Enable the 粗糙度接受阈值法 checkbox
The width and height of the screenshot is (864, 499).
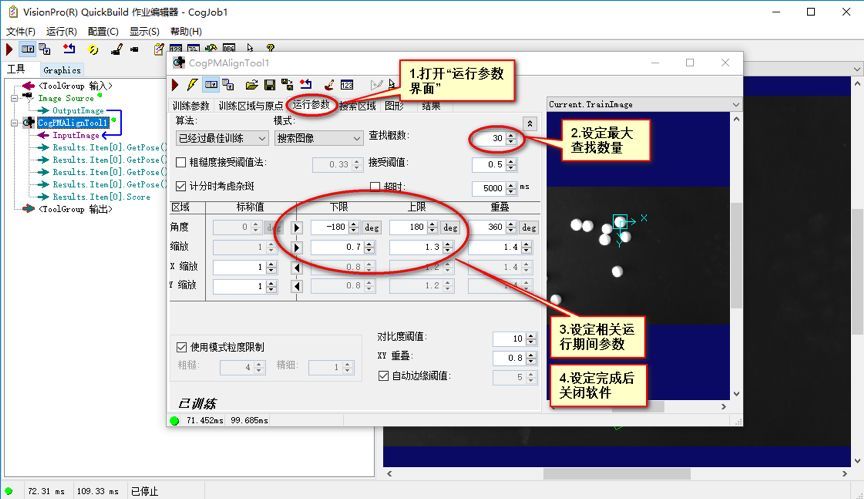click(x=181, y=162)
